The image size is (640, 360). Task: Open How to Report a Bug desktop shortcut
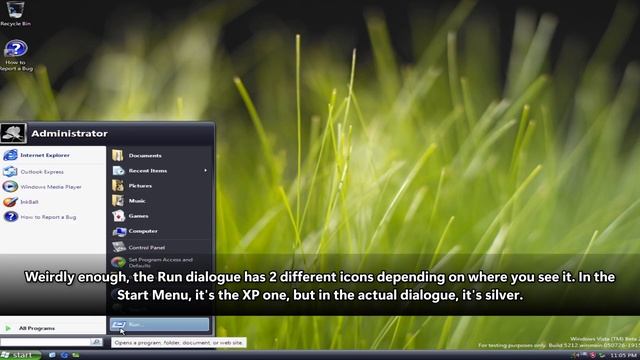(x=16, y=56)
